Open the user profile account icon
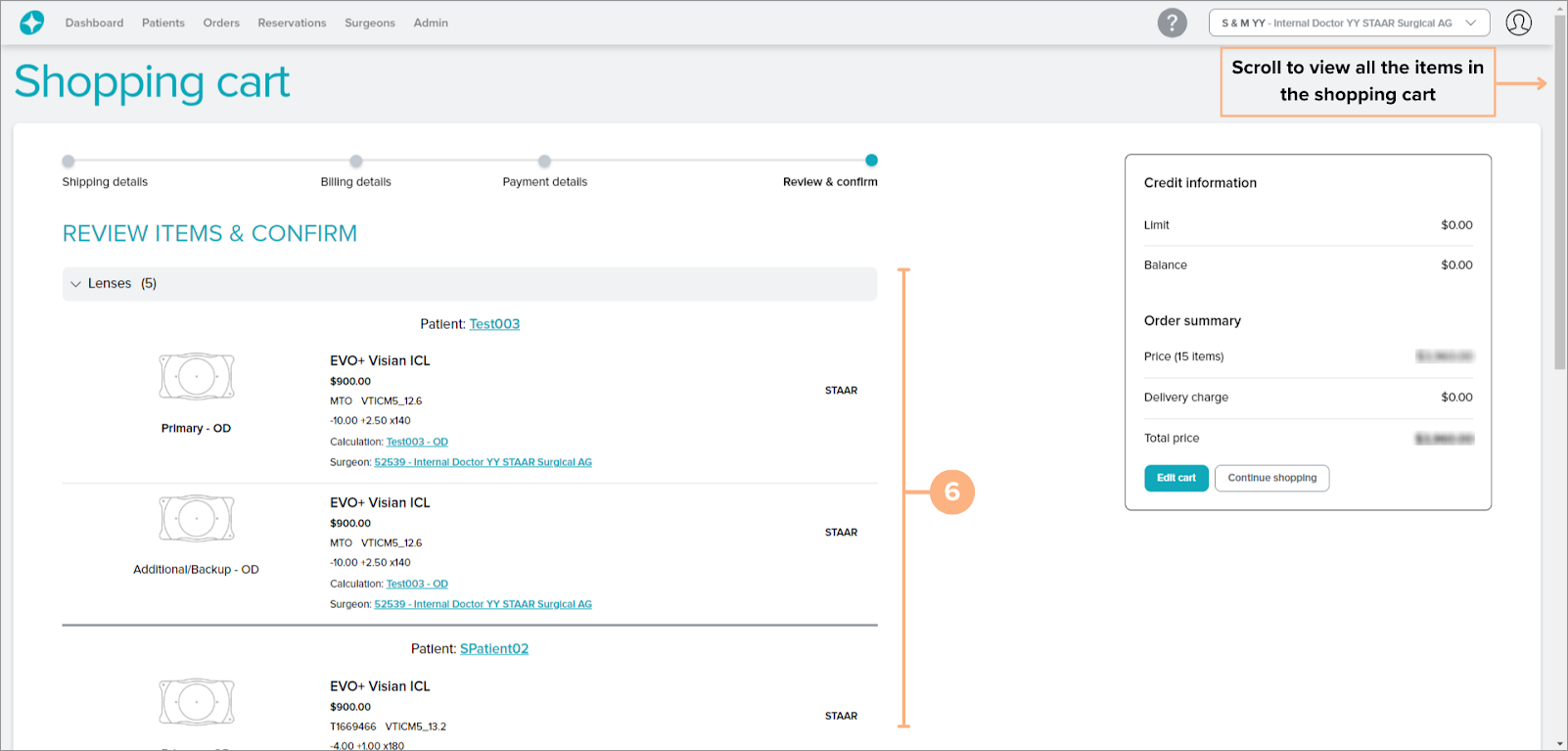The height and width of the screenshot is (751, 1568). 1518,23
